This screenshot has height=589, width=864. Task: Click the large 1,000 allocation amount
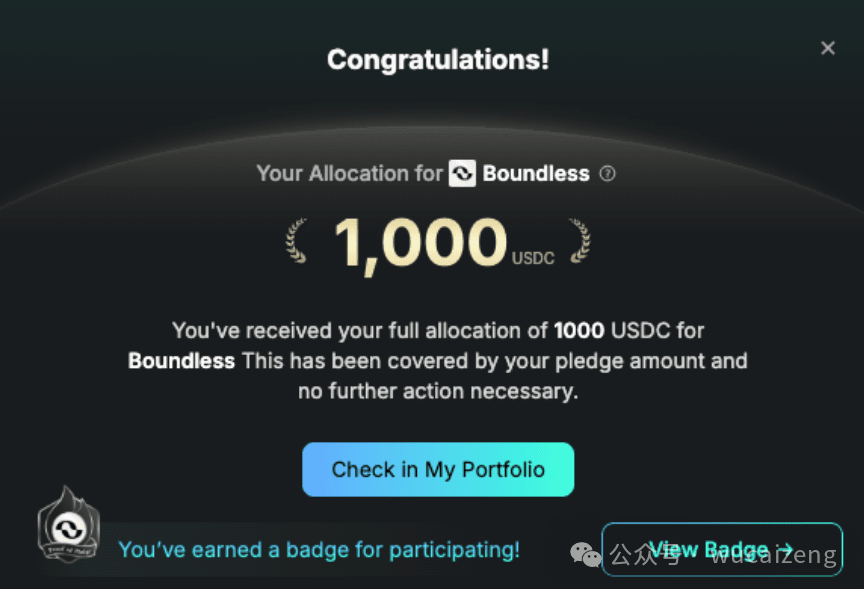420,243
